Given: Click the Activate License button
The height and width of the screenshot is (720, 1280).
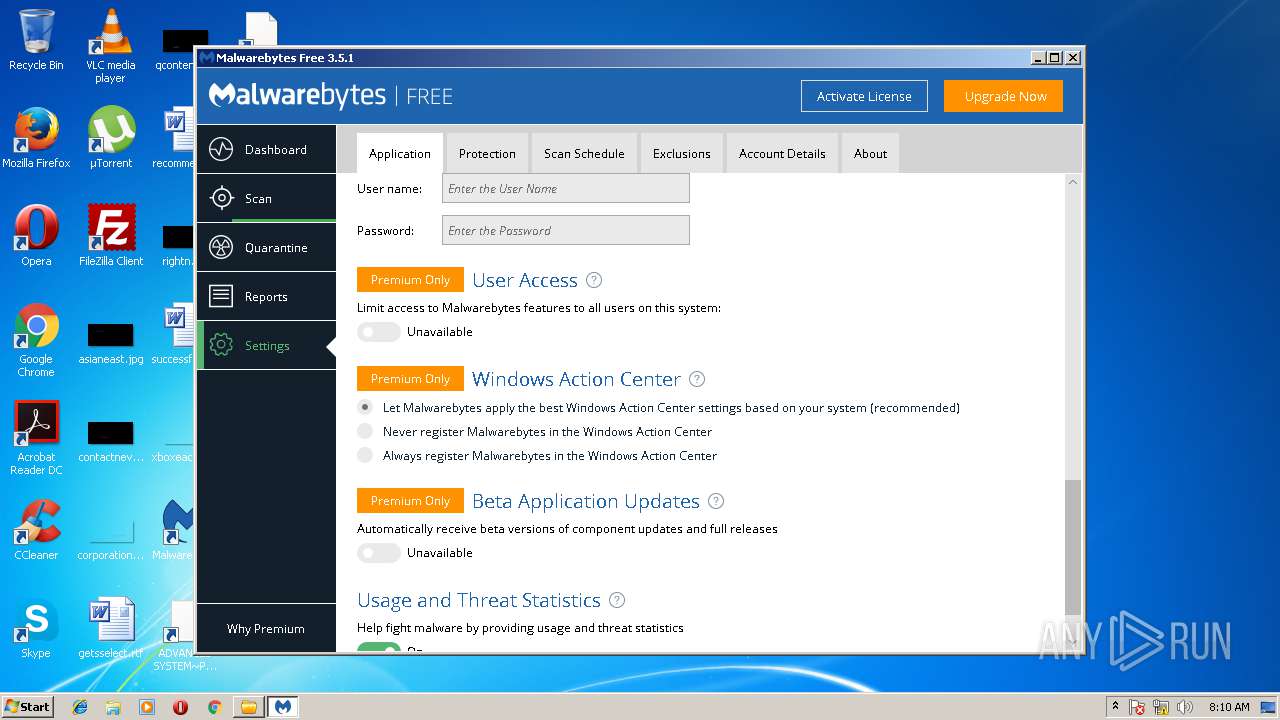Looking at the screenshot, I should [864, 96].
